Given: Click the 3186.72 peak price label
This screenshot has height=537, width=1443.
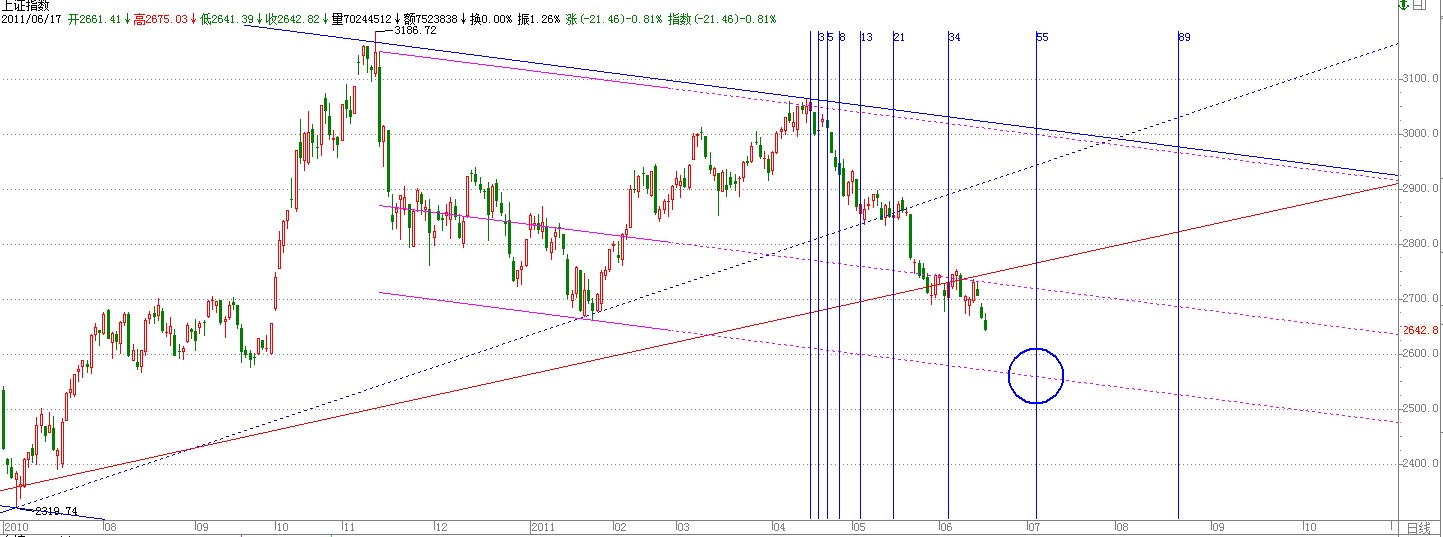Looking at the screenshot, I should [x=415, y=31].
